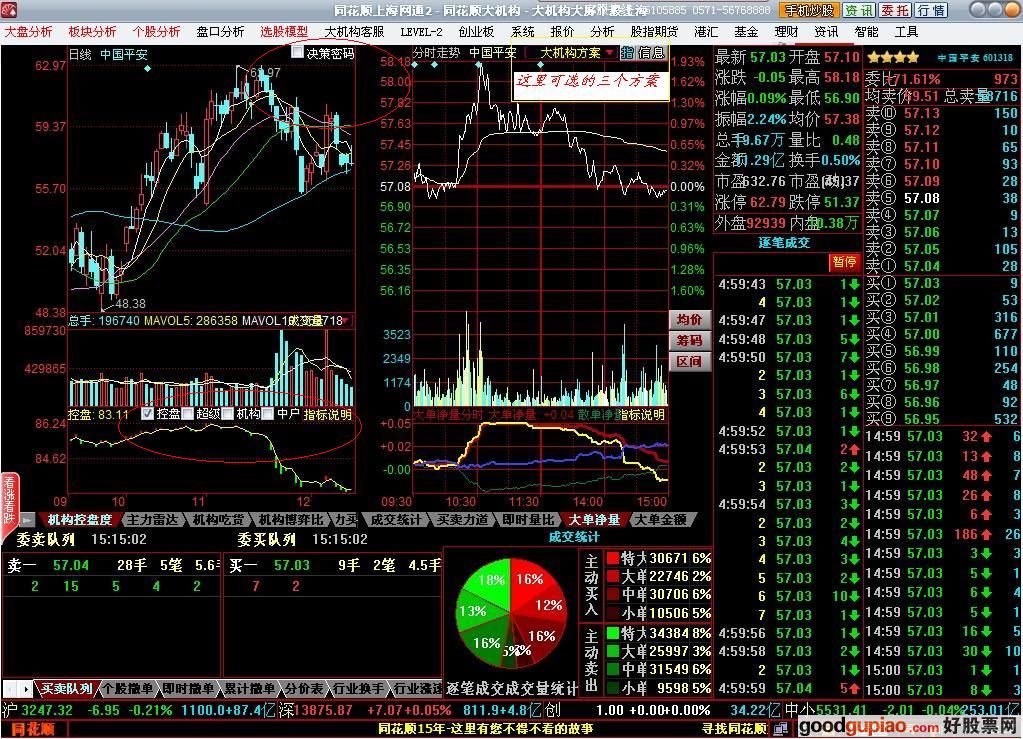Open the 选股模型 menu
This screenshot has width=1023, height=739.
[284, 31]
